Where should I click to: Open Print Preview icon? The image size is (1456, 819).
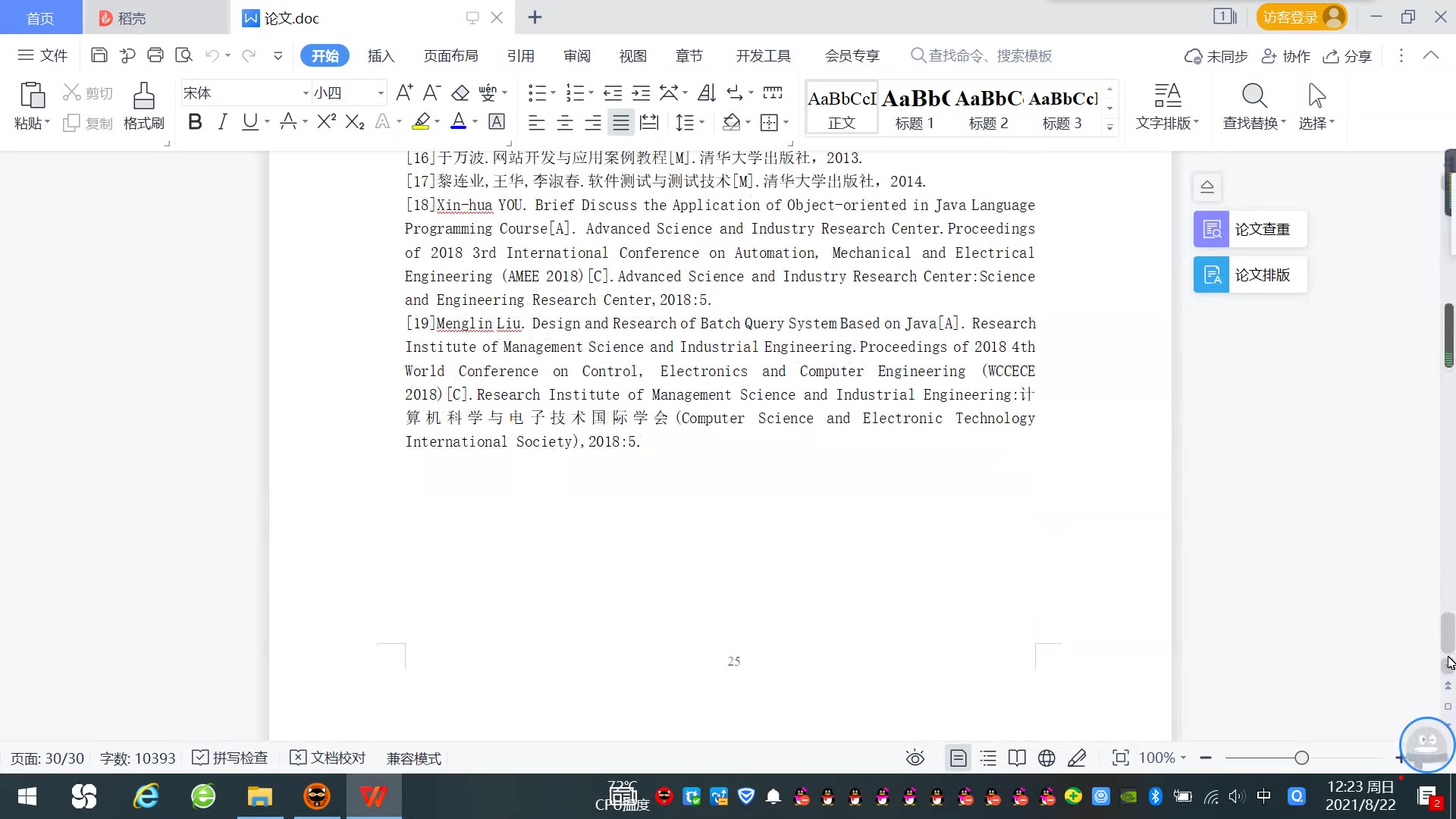coord(184,55)
